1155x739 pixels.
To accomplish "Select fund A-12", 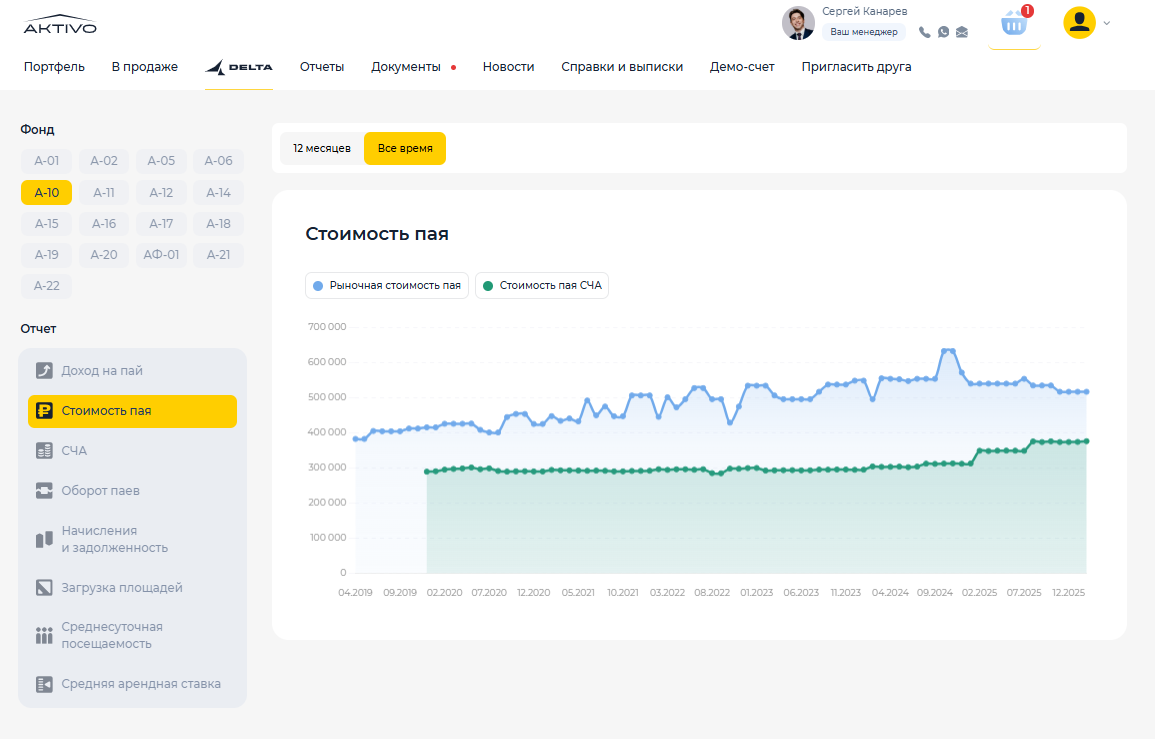I will (161, 193).
